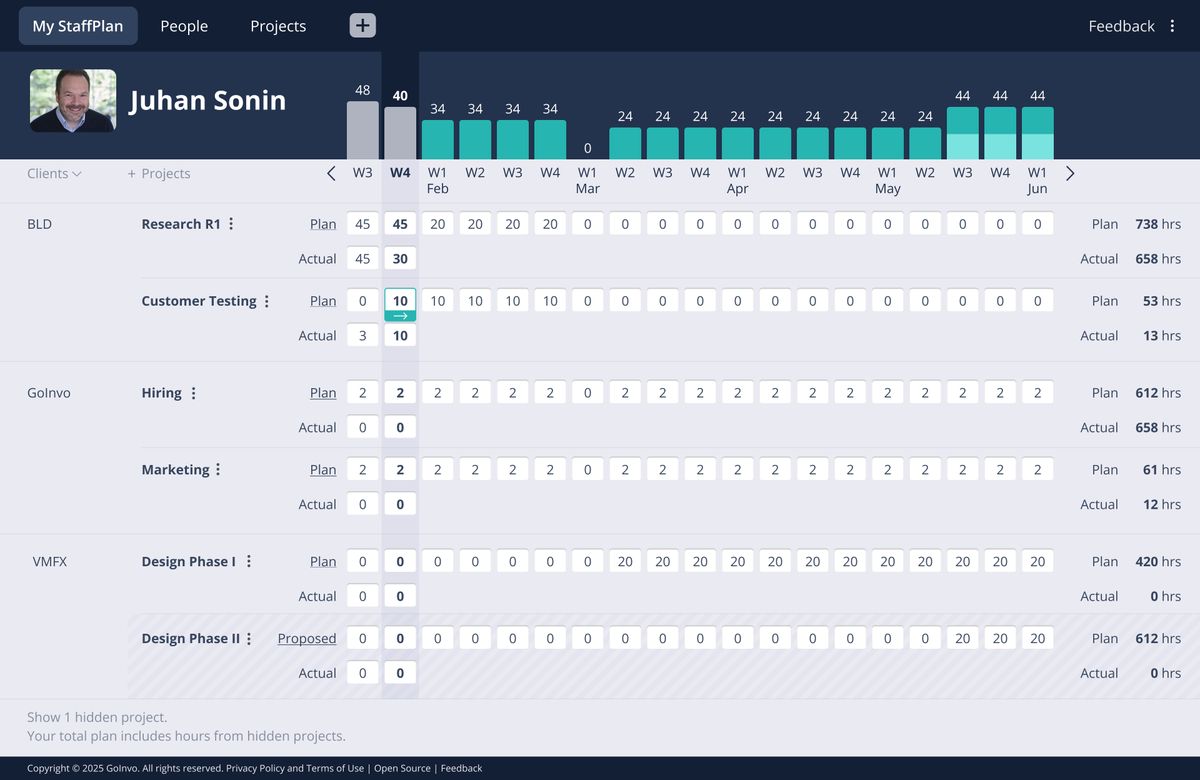Click the 48-hour bar for week W3
1200x780 pixels.
tap(363, 130)
